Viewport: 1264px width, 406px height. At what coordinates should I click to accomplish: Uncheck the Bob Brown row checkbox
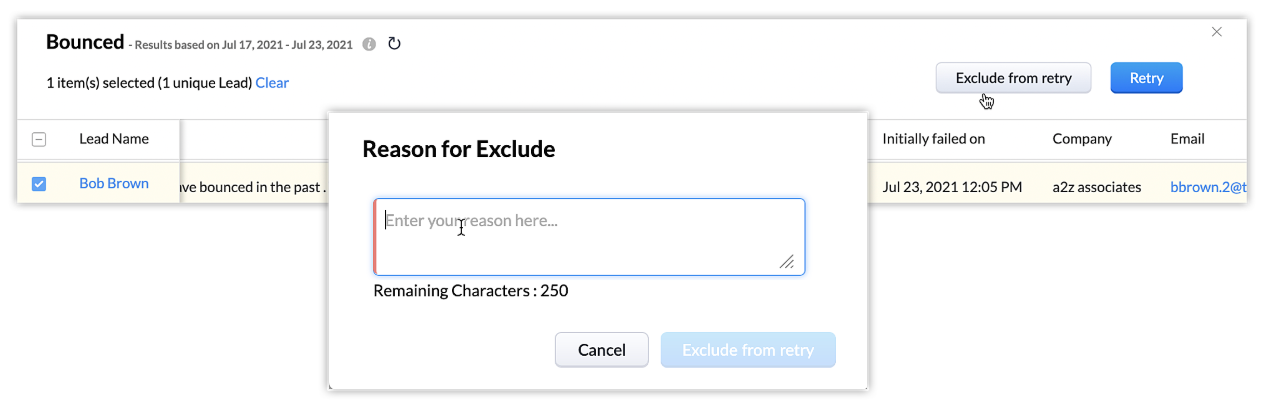39,184
